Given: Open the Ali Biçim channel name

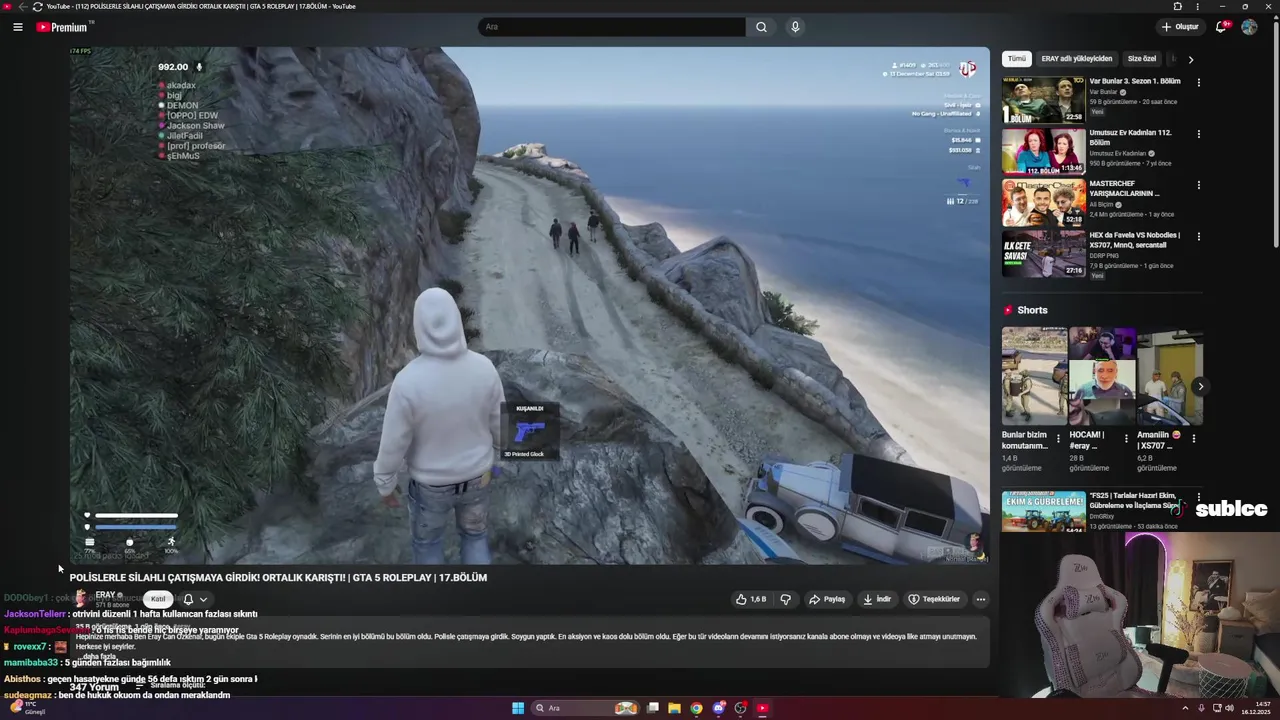Looking at the screenshot, I should 1102,204.
